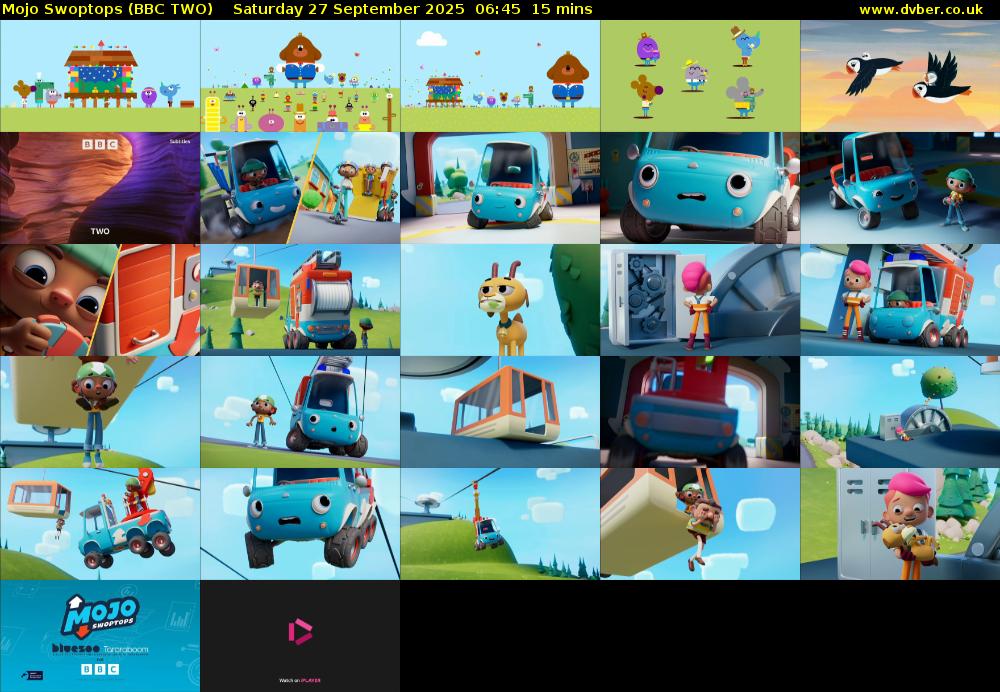
Task: Open the squirrels on plain green background thumbnail
Action: pyautogui.click(x=700, y=76)
